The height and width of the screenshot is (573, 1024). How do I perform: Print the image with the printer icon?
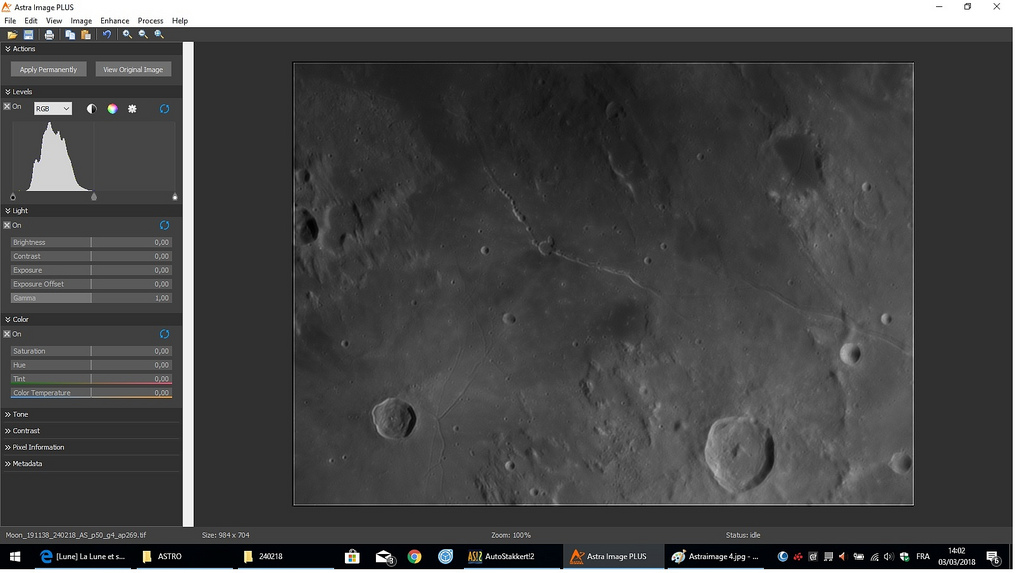pos(49,35)
